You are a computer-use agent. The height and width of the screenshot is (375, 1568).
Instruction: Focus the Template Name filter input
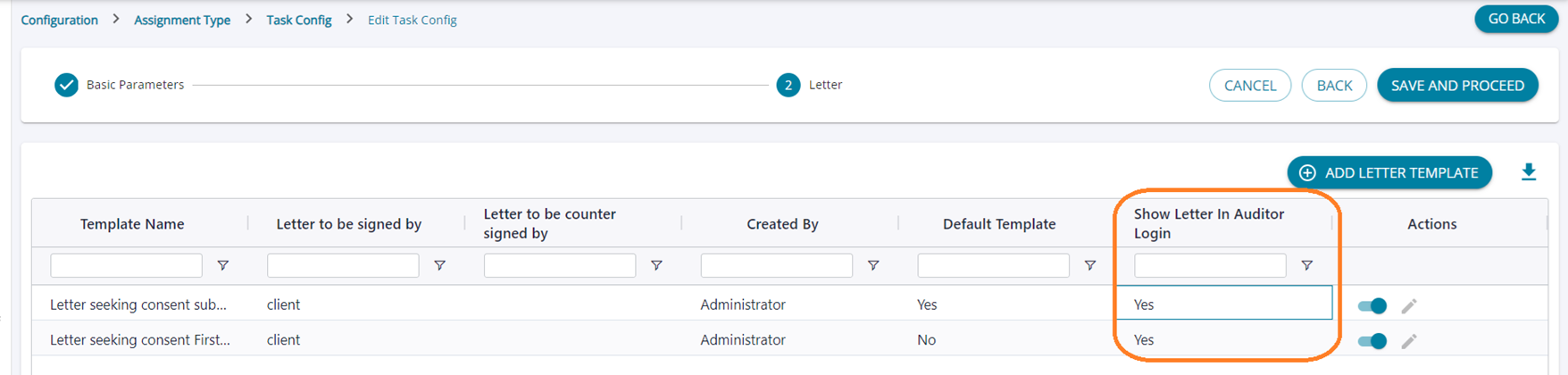[126, 265]
